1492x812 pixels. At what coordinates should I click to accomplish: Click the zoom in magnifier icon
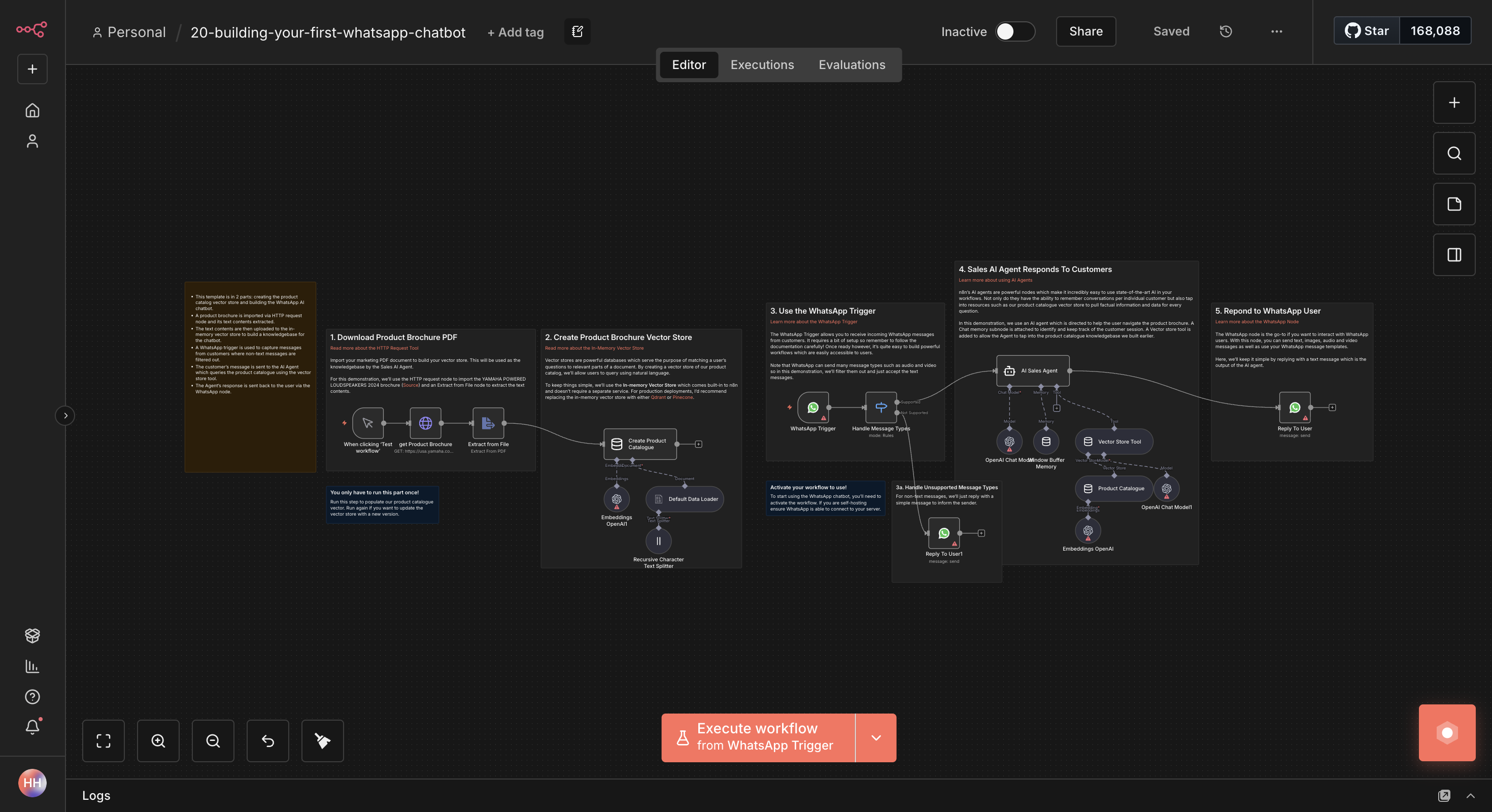[x=158, y=740]
